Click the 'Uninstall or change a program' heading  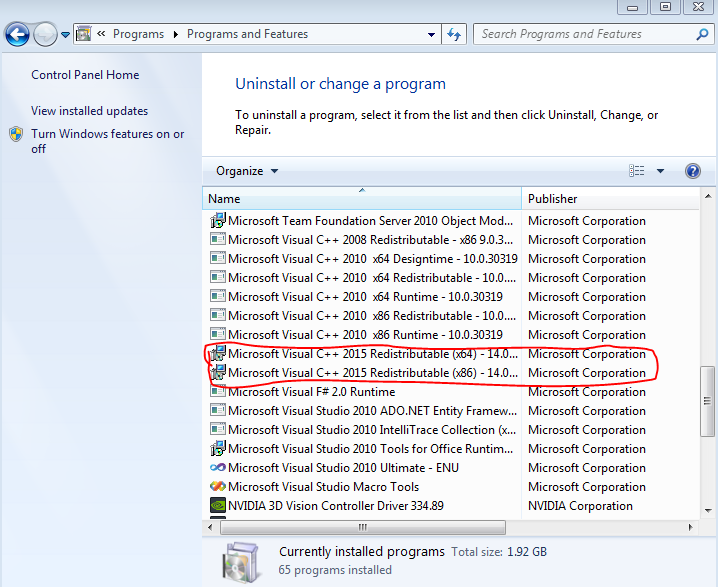[x=340, y=84]
